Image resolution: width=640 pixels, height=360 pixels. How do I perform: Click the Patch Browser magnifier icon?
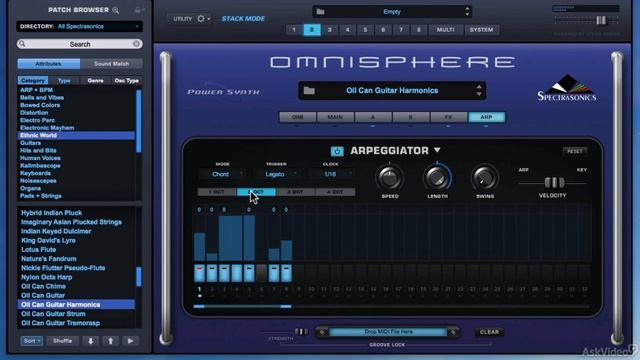pyautogui.click(x=116, y=10)
